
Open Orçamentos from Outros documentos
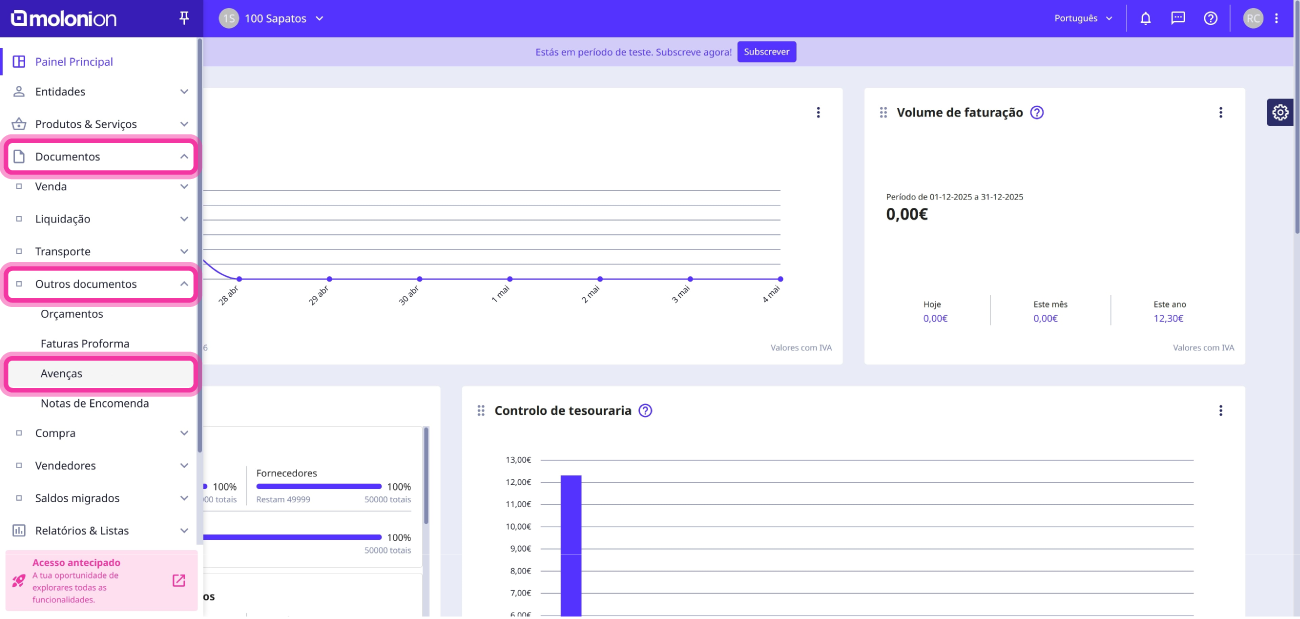click(x=72, y=314)
